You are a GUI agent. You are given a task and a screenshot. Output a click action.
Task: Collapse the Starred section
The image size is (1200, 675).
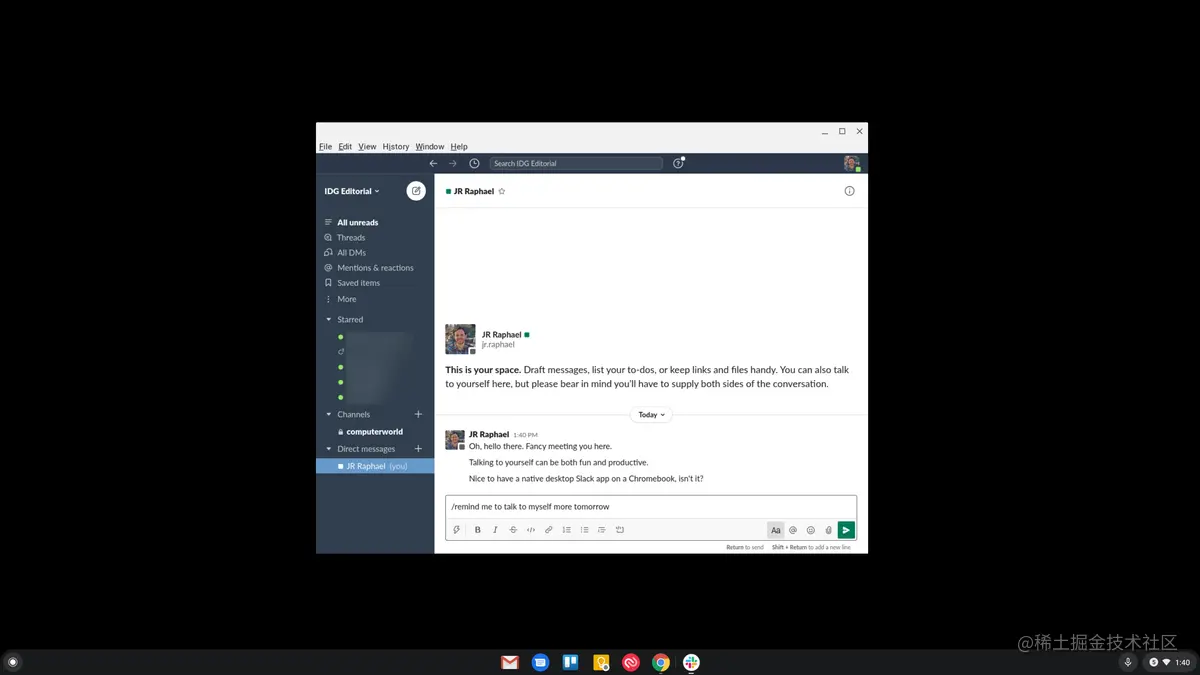(329, 320)
